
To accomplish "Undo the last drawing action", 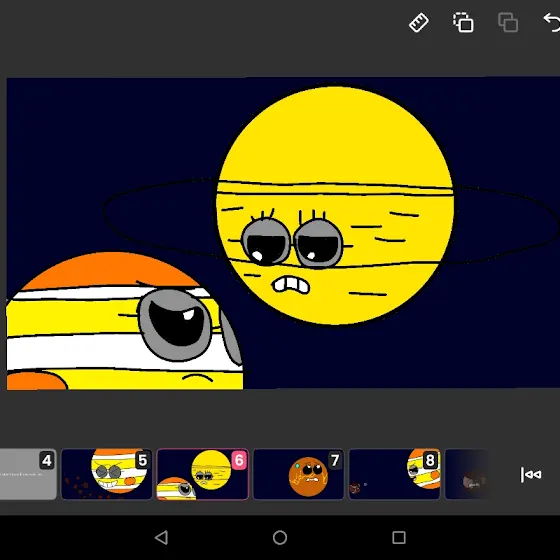I will [x=552, y=22].
